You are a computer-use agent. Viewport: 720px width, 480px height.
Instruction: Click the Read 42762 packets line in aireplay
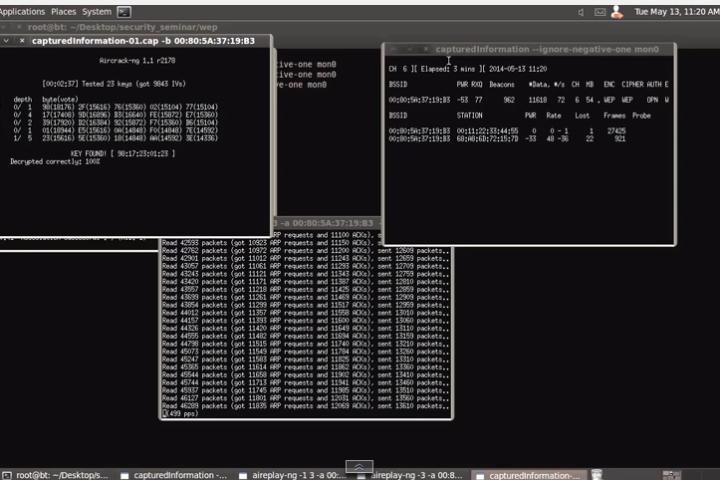point(305,251)
